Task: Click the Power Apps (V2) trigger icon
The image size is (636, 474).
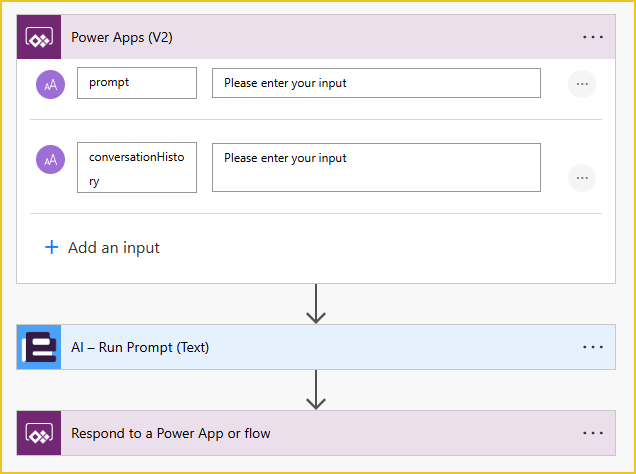Action: [x=39, y=38]
